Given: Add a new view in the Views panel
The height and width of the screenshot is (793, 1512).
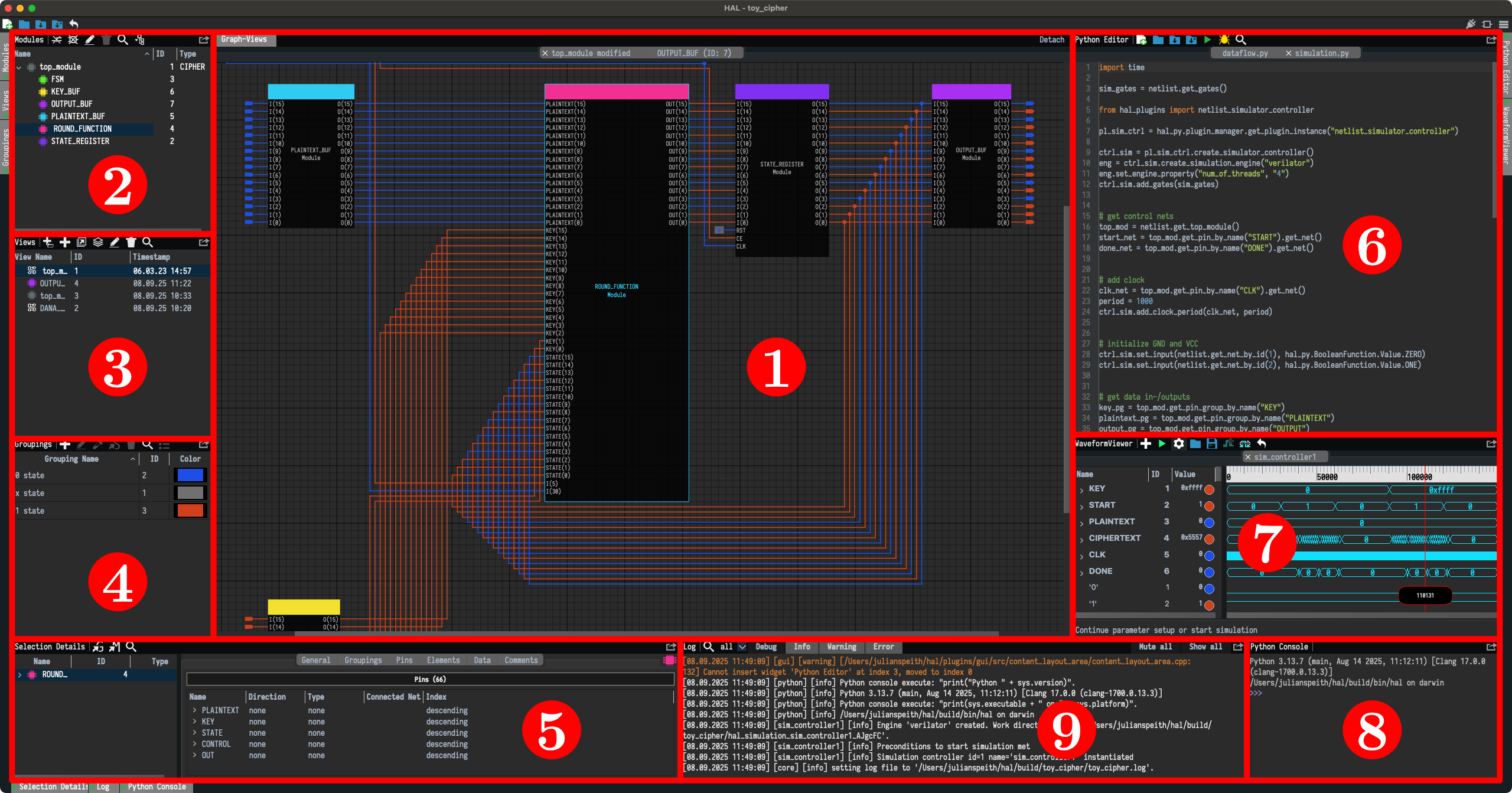Looking at the screenshot, I should click(x=65, y=242).
